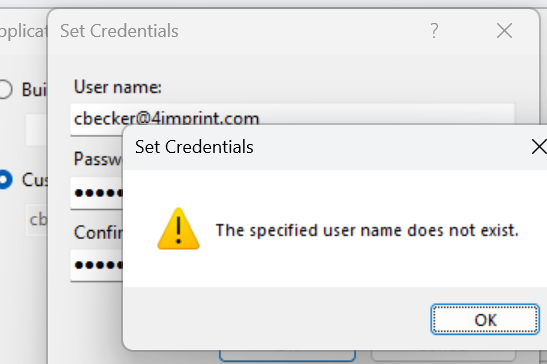
Task: Open help for Set Credentials dialog
Action: coord(434,31)
